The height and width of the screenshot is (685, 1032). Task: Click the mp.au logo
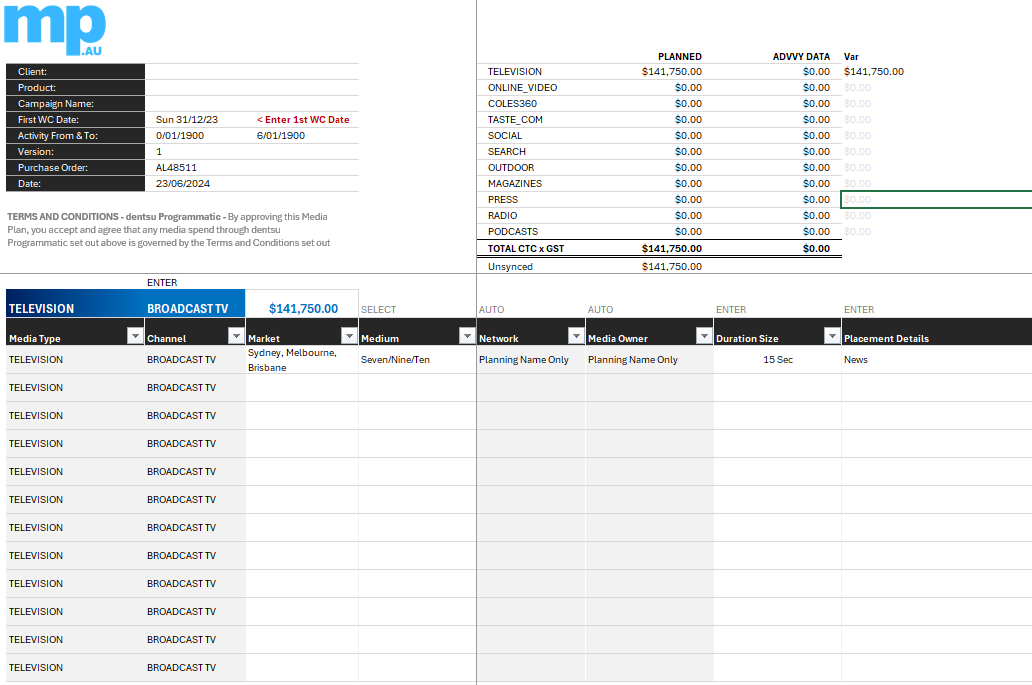(x=54, y=29)
